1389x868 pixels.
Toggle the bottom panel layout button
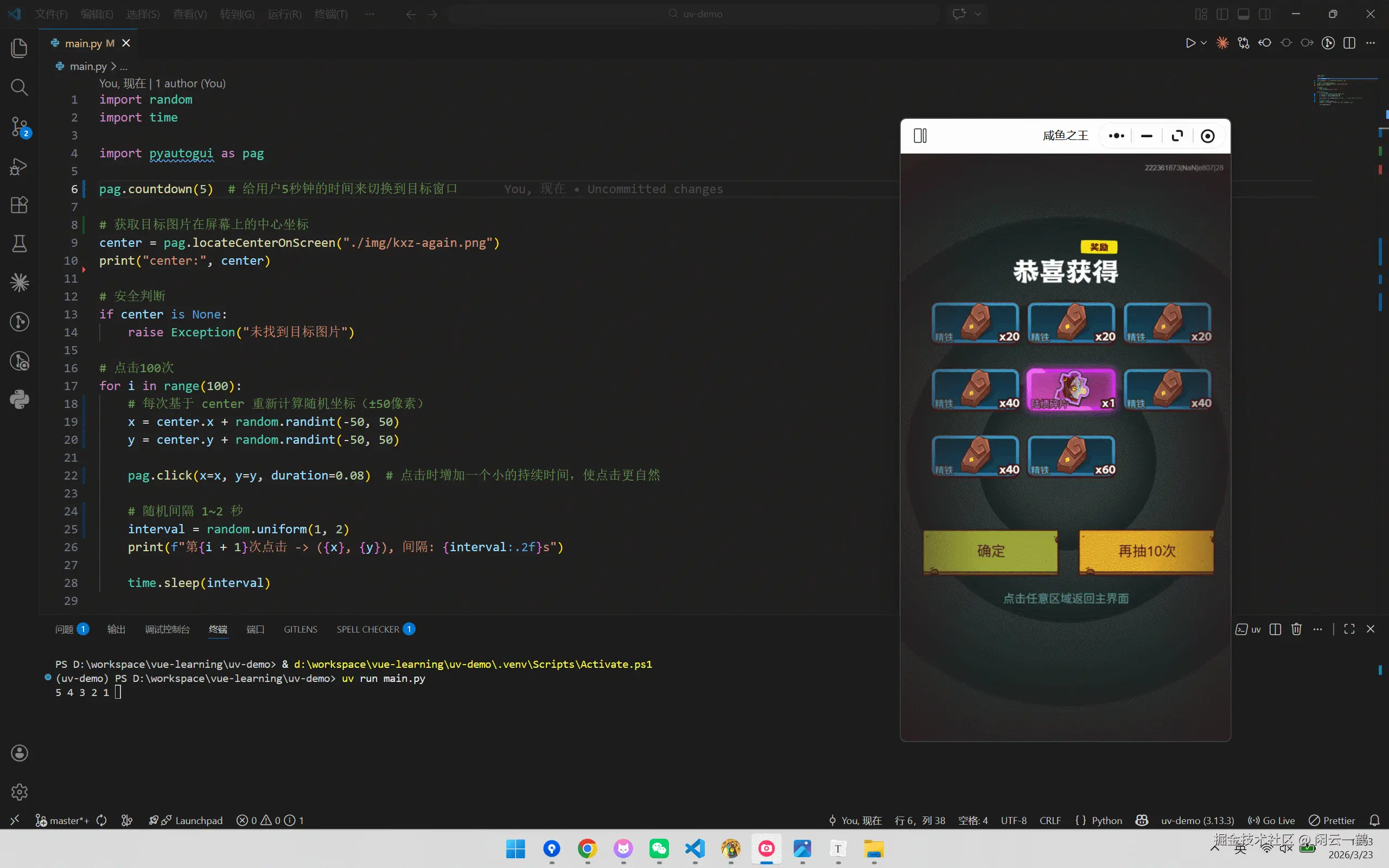click(1244, 14)
